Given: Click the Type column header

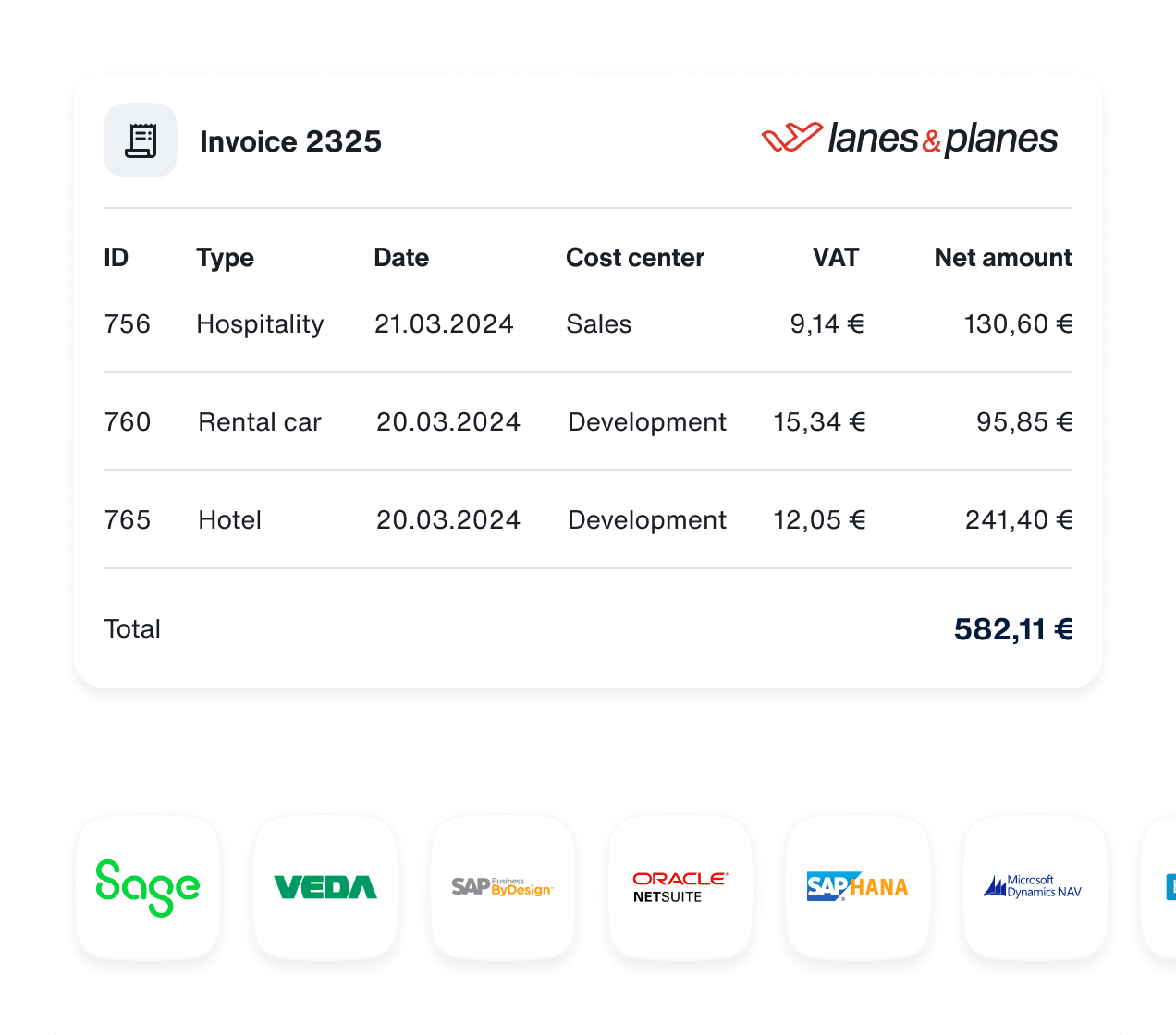Looking at the screenshot, I should click(225, 258).
